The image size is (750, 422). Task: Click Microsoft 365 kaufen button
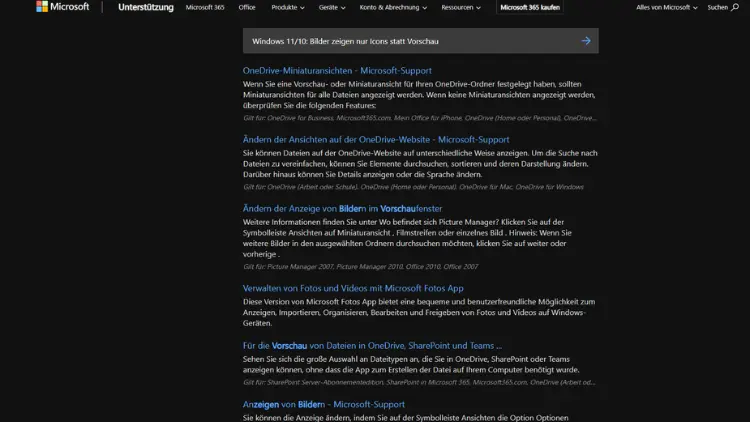click(x=530, y=7)
